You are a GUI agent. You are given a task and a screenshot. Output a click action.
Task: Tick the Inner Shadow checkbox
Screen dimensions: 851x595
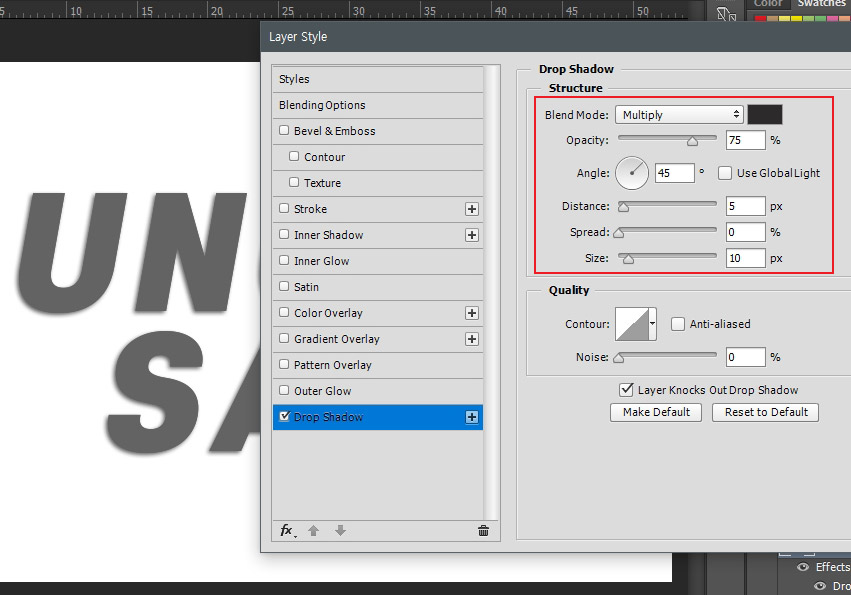(x=284, y=235)
